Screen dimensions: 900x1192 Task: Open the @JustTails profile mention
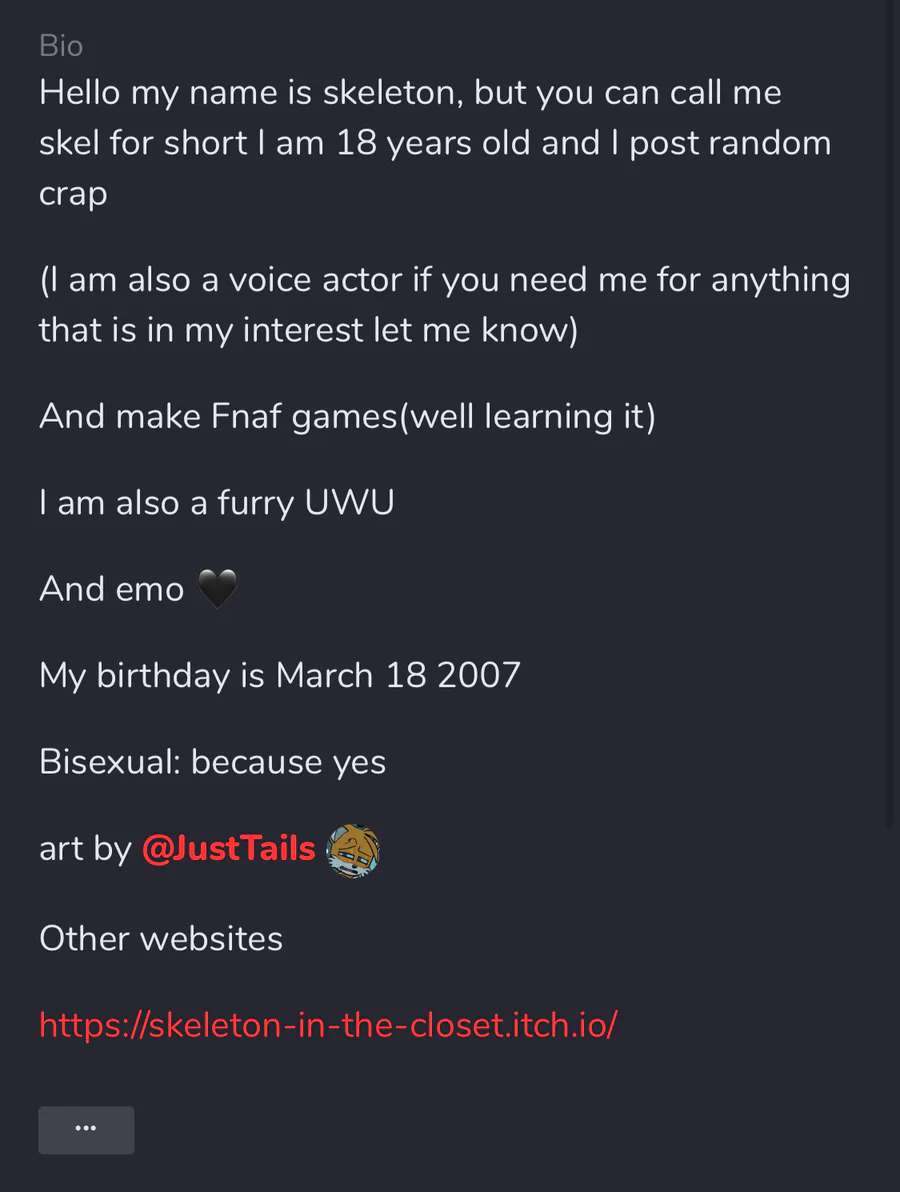click(x=228, y=848)
